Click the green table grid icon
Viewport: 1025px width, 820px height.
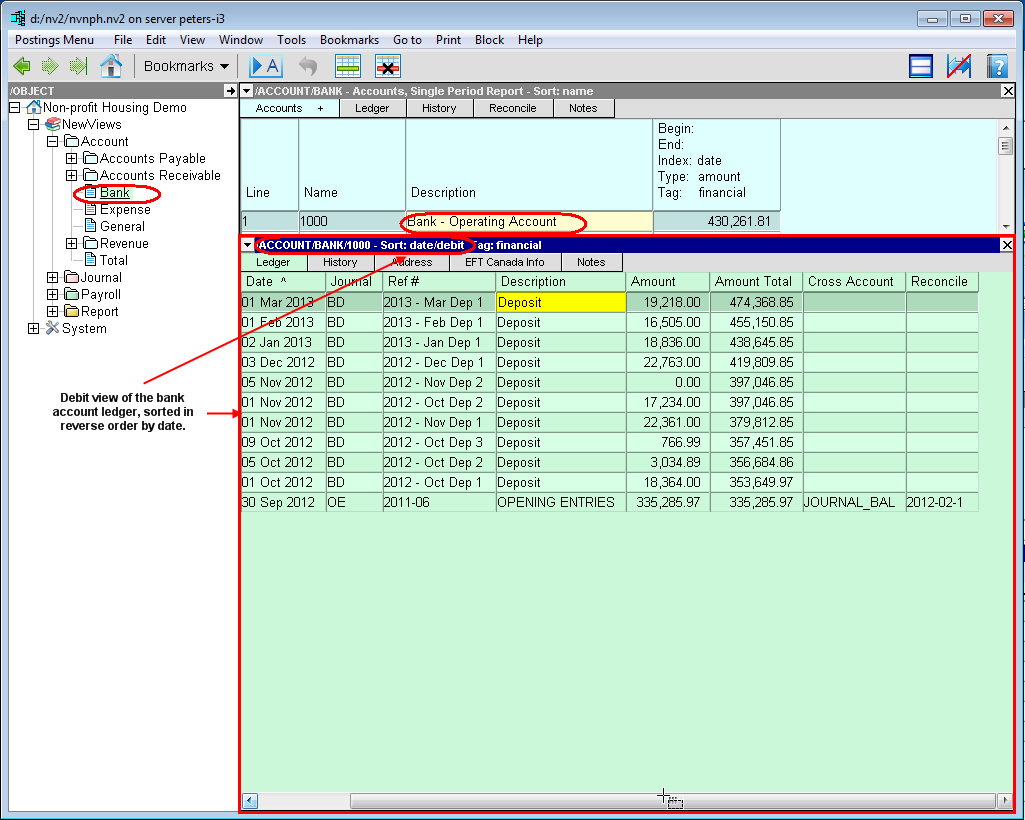[x=348, y=66]
